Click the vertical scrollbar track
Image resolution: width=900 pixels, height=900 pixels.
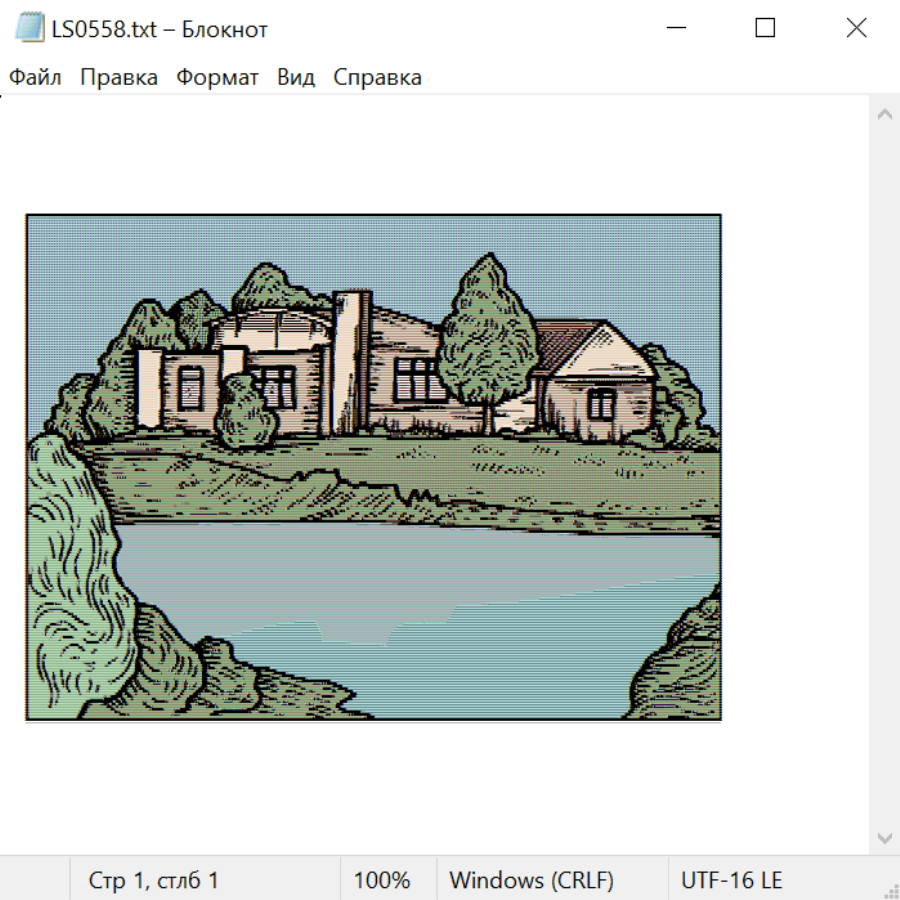[x=885, y=476]
